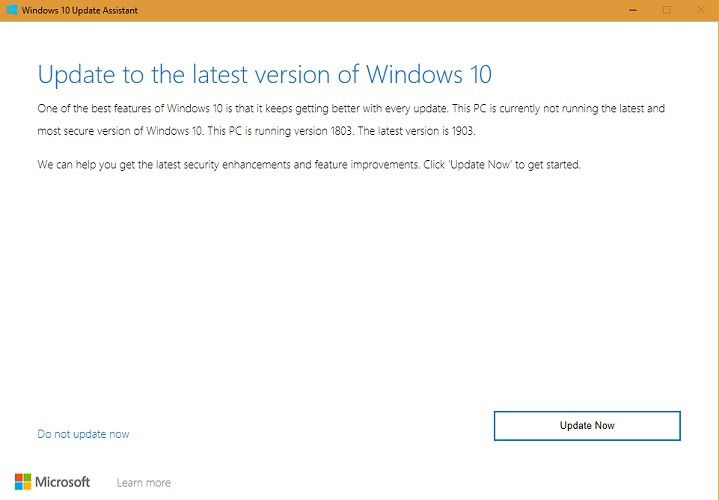719x500 pixels.
Task: Click the Windows 10 Update Assistant title text
Action: (x=80, y=10)
